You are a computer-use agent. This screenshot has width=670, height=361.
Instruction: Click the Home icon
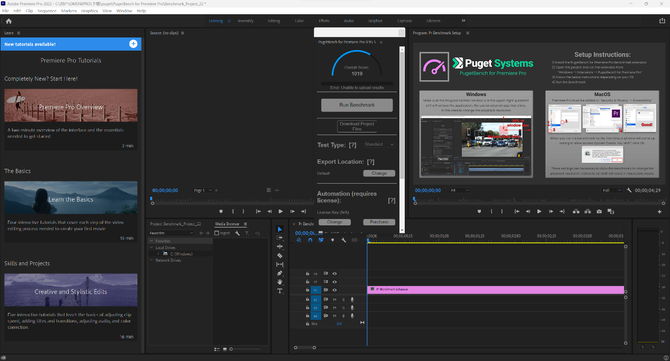9,21
